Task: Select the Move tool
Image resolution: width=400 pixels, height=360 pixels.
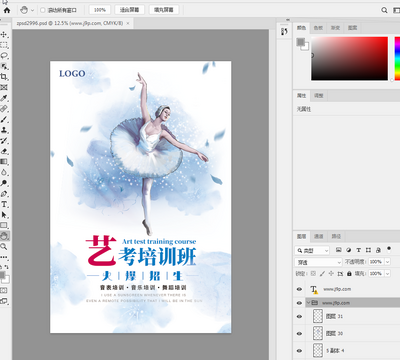Action: point(4,34)
